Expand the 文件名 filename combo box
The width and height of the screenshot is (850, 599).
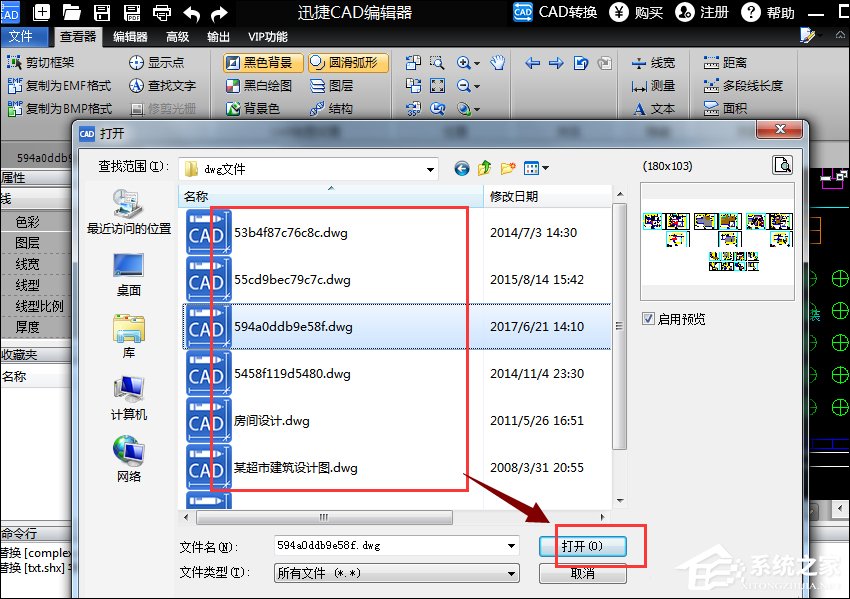point(511,546)
